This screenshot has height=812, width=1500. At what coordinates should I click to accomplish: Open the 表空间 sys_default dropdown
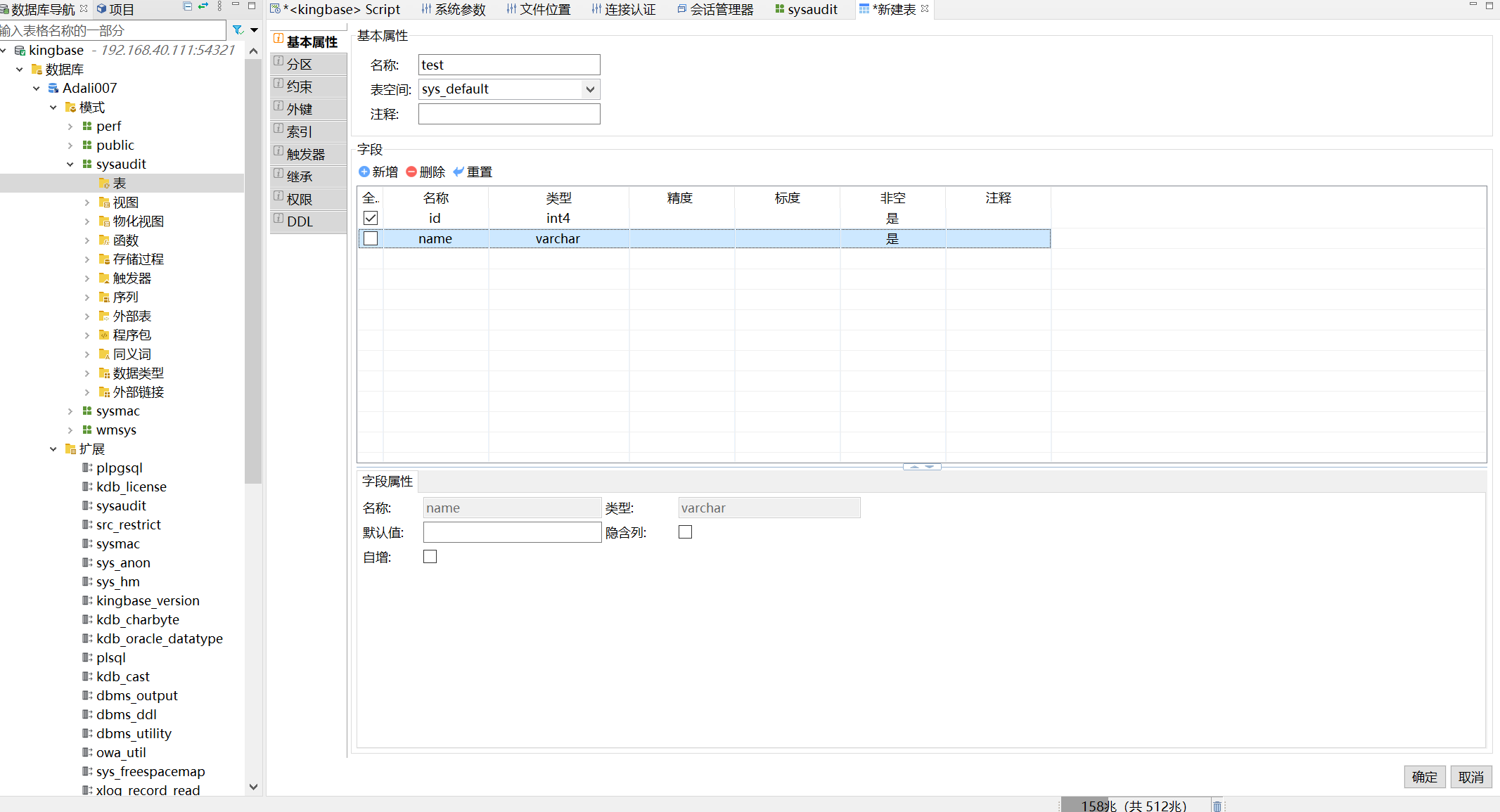[591, 89]
